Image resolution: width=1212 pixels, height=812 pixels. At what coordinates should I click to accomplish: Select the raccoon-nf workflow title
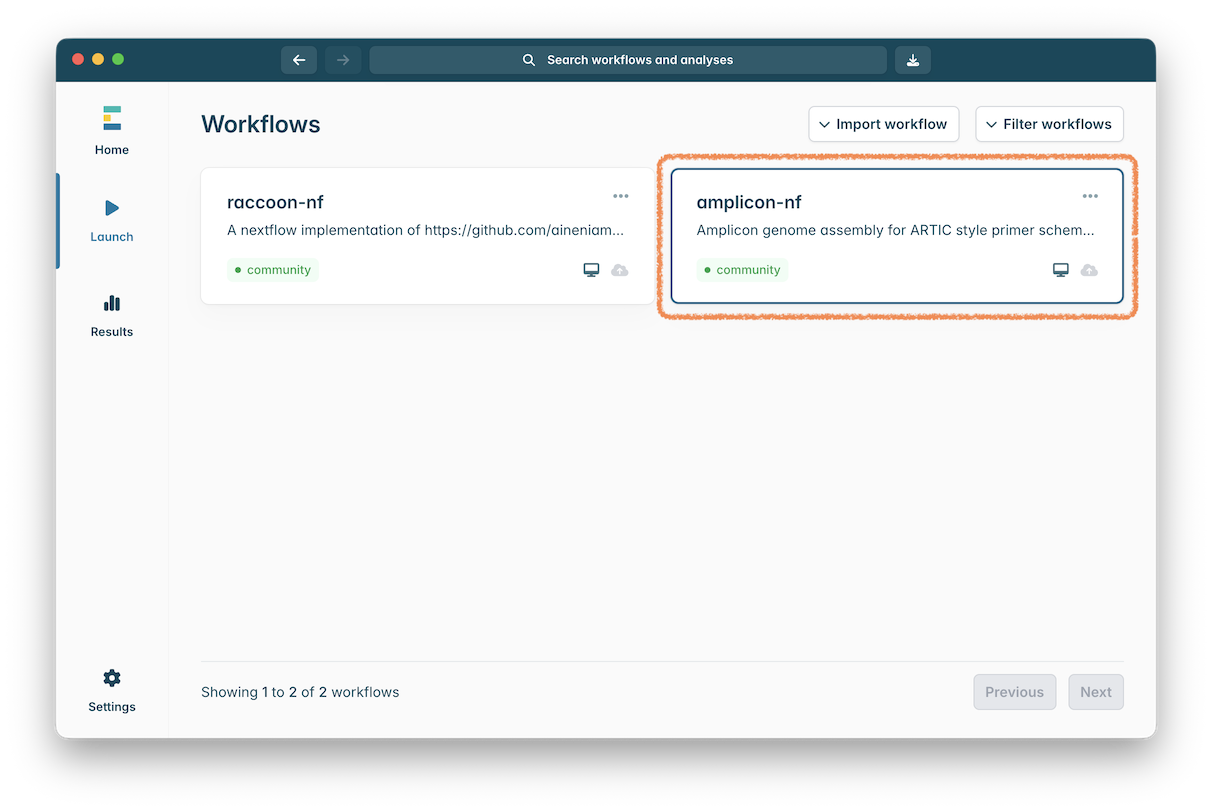click(275, 202)
